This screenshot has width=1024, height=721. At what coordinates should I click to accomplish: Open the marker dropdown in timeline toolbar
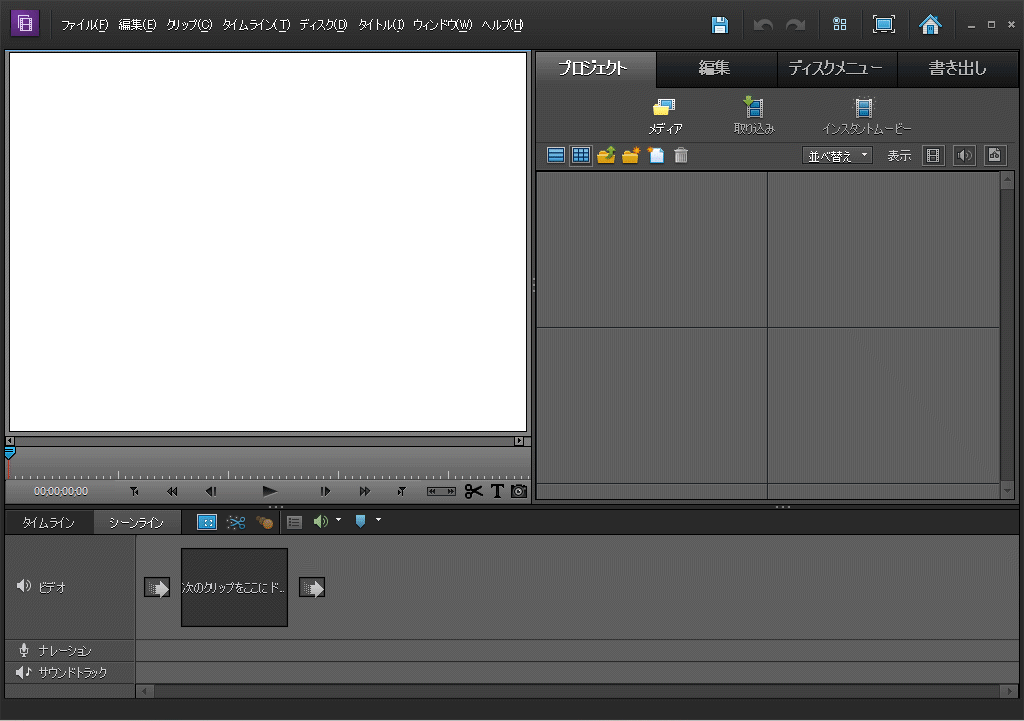(378, 521)
